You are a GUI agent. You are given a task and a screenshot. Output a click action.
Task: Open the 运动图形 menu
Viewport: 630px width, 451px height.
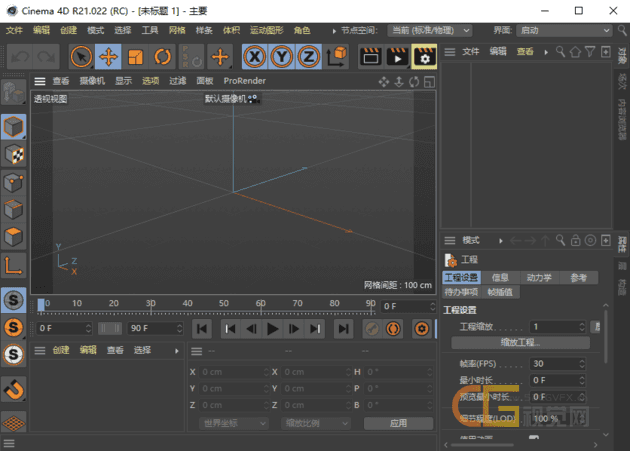click(x=266, y=31)
